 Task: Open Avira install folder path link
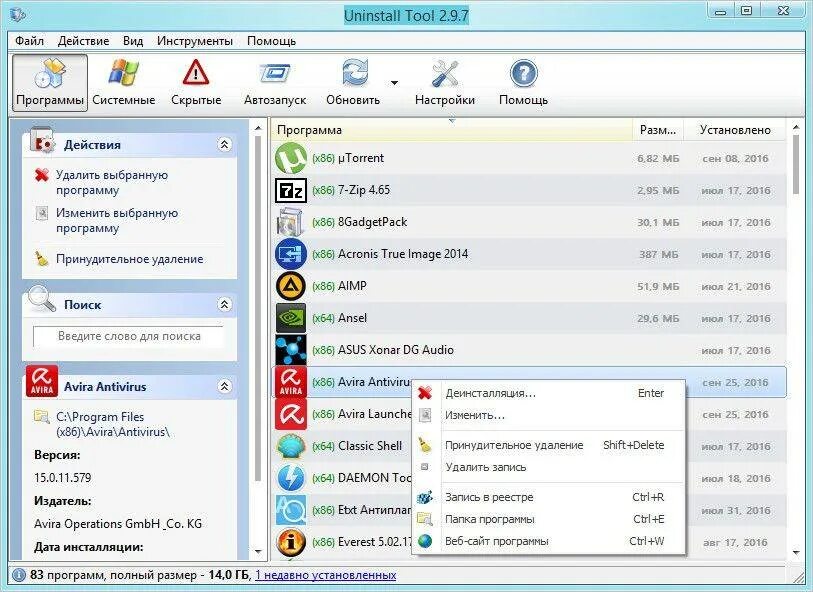(113, 424)
